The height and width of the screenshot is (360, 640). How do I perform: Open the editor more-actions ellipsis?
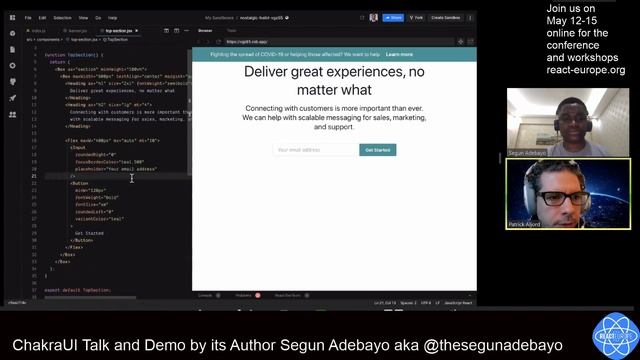pyautogui.click(x=187, y=31)
